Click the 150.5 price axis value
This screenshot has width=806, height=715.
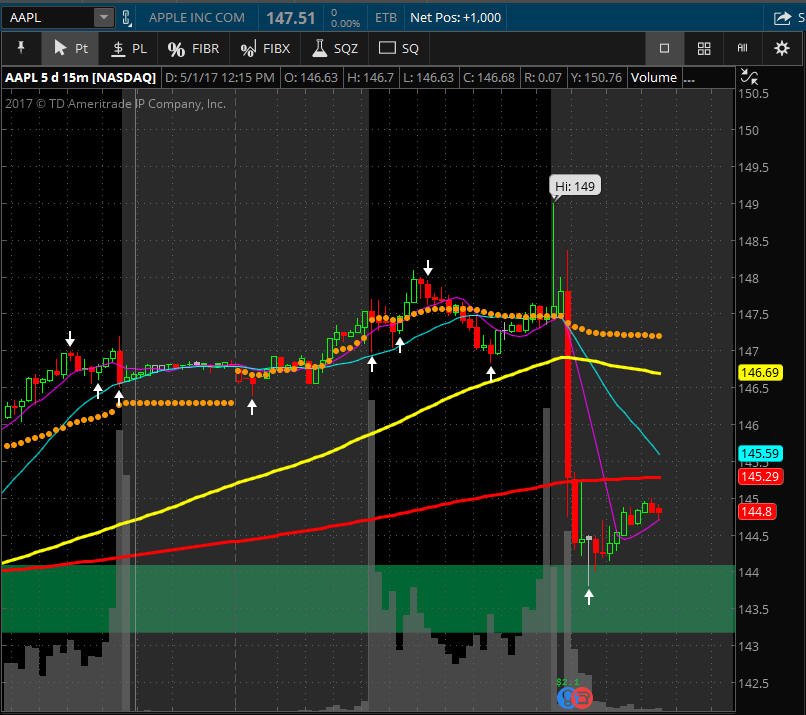click(753, 94)
